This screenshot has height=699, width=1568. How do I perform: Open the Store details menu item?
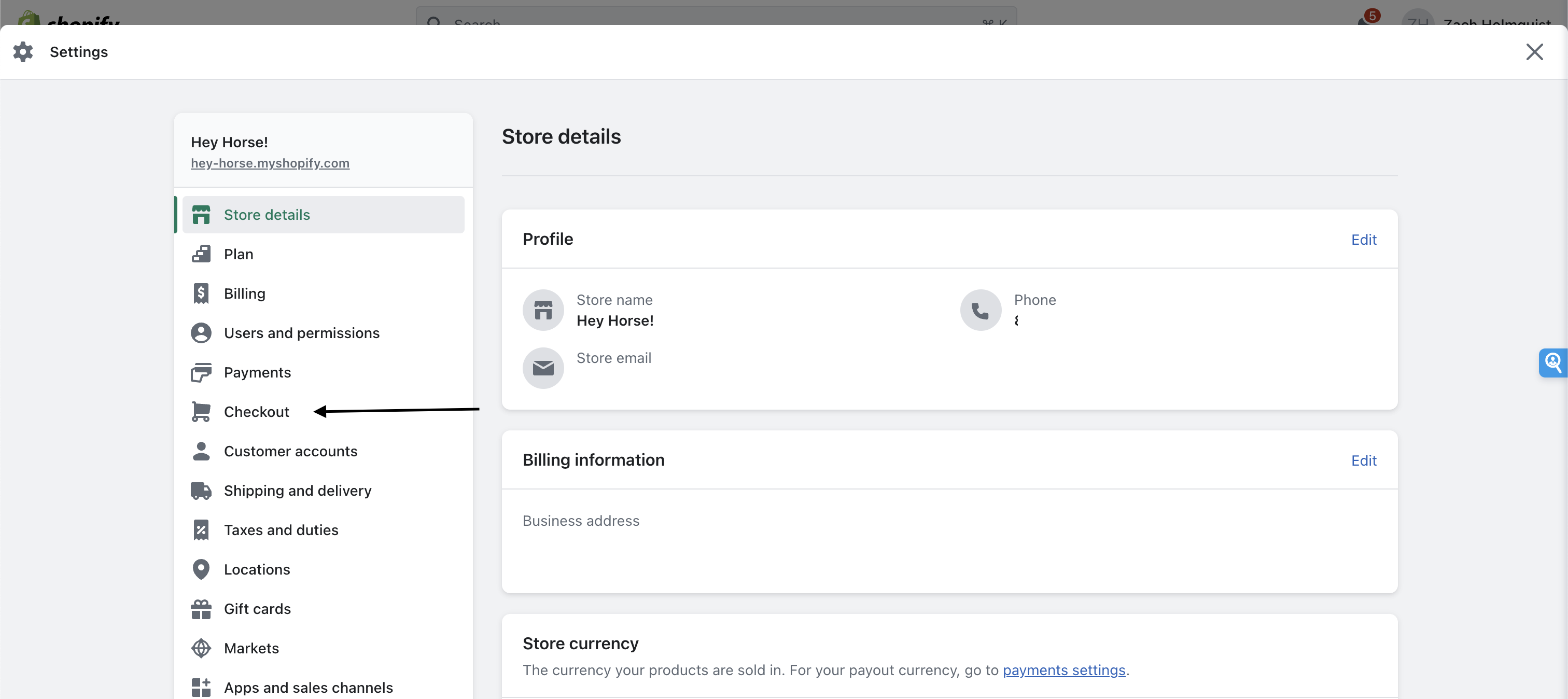pyautogui.click(x=323, y=215)
